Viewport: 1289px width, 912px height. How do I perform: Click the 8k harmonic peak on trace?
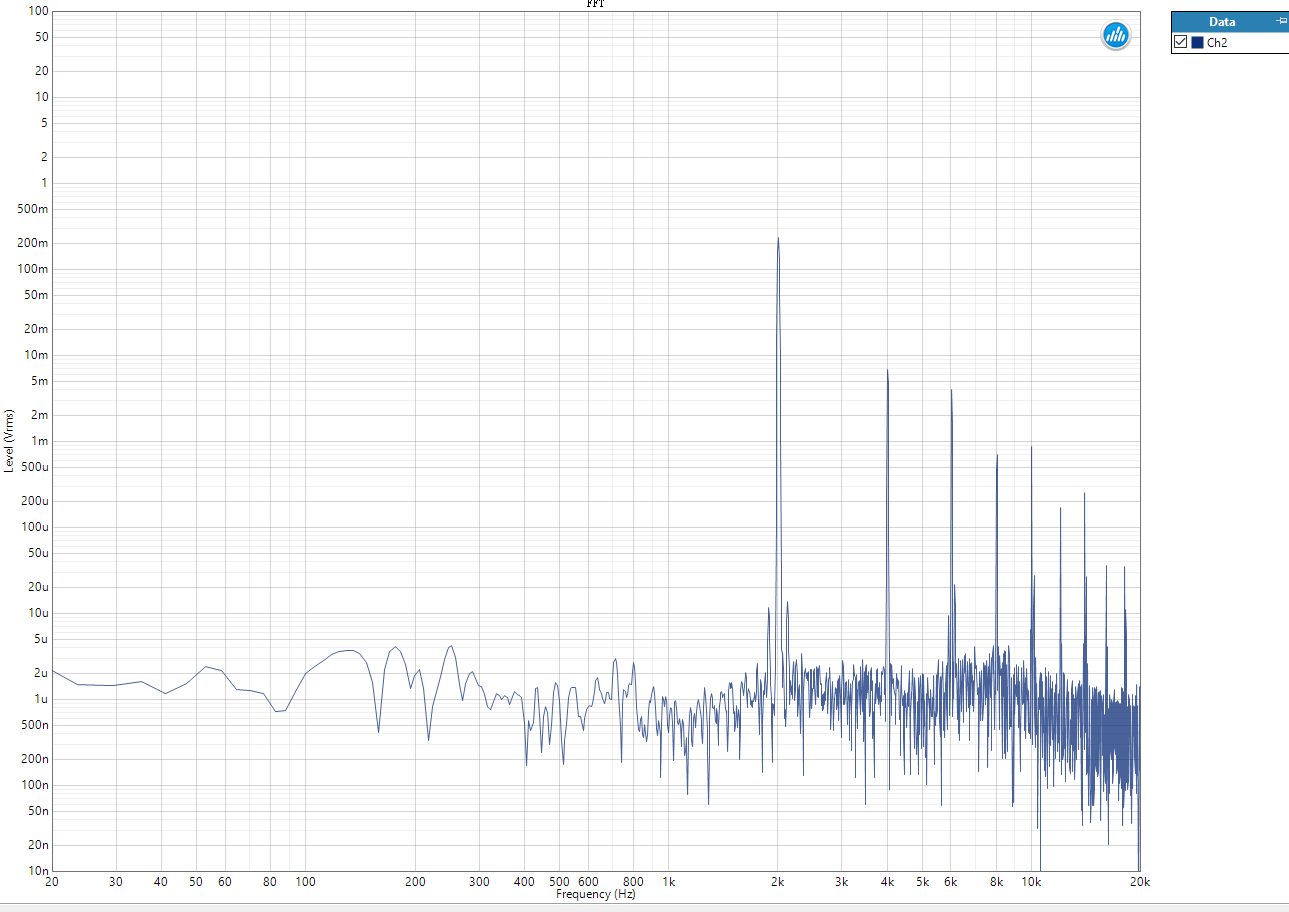click(x=997, y=456)
